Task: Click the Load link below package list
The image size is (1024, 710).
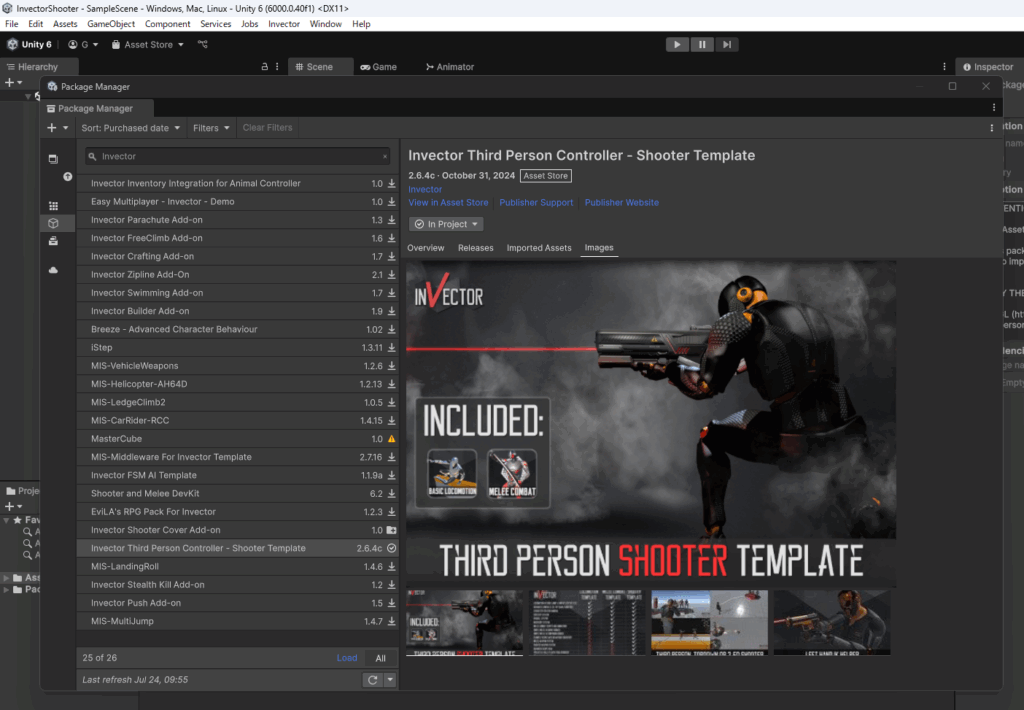Action: point(346,658)
